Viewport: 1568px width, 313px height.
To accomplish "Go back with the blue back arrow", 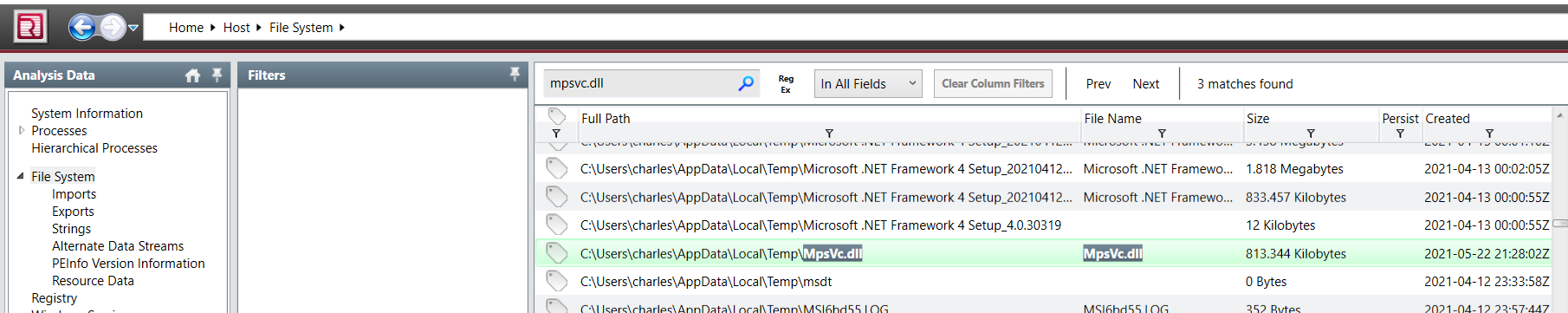I will (82, 28).
